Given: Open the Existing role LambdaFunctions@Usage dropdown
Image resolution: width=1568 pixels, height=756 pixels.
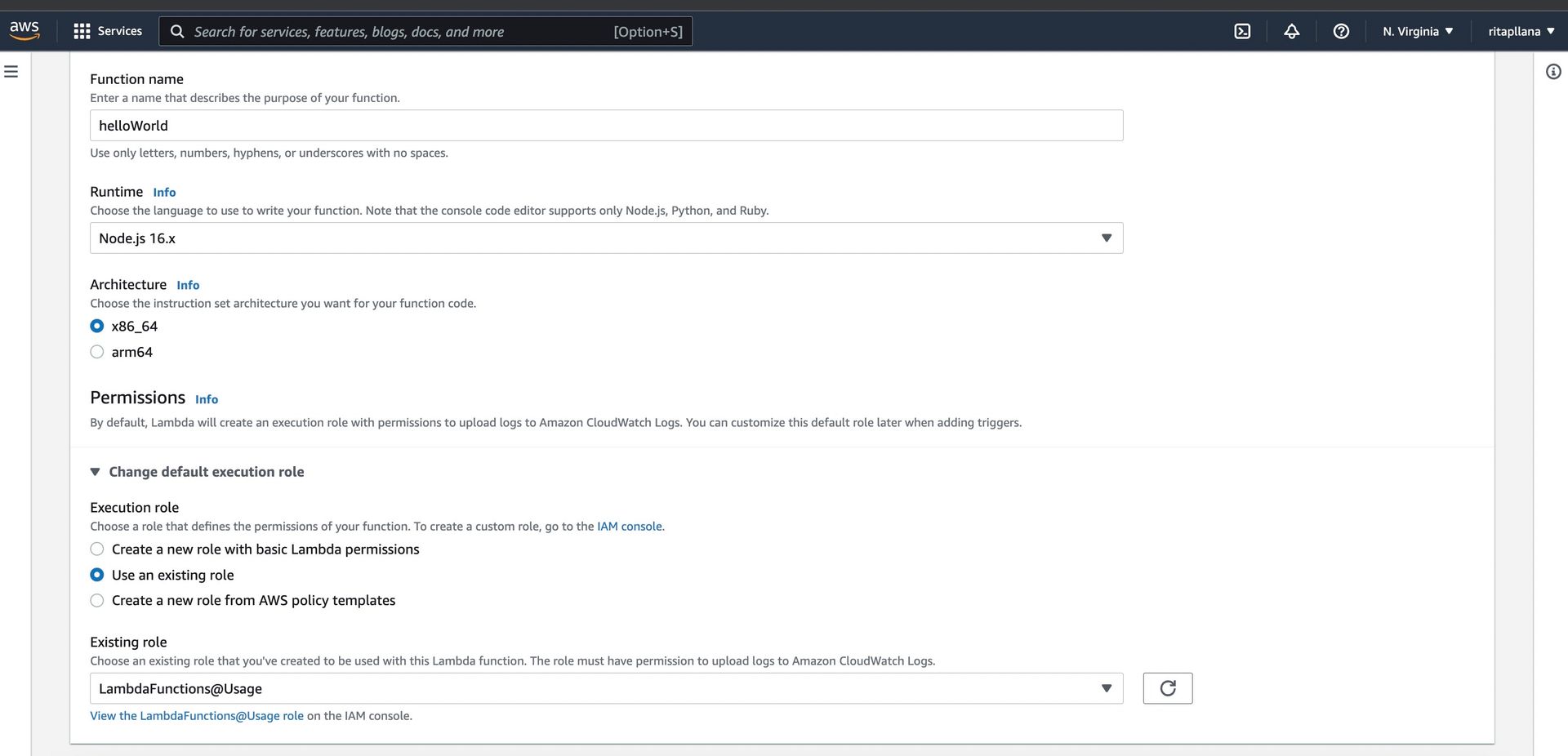Looking at the screenshot, I should pyautogui.click(x=607, y=688).
